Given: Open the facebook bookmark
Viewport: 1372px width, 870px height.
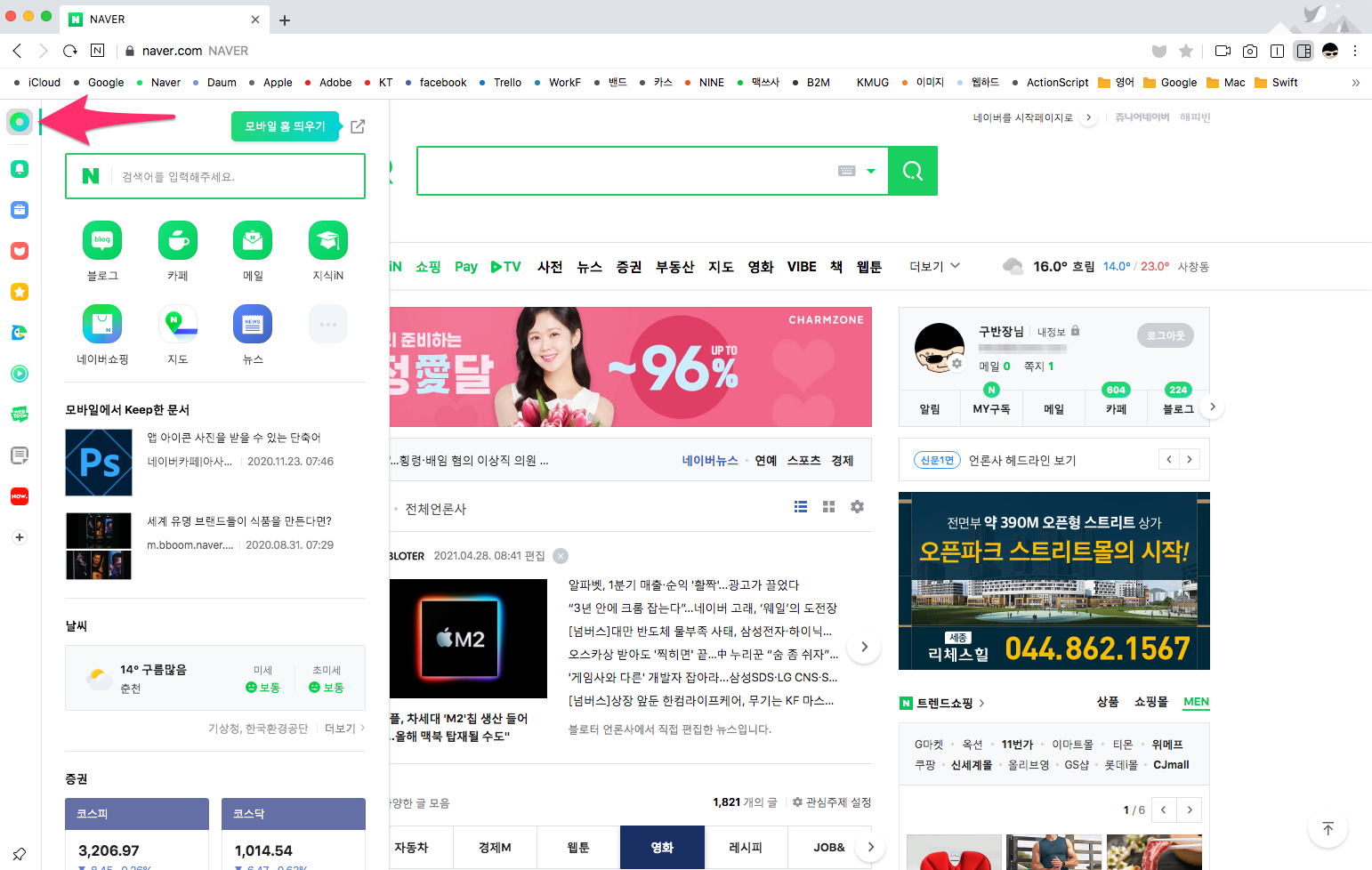Looking at the screenshot, I should coord(436,83).
